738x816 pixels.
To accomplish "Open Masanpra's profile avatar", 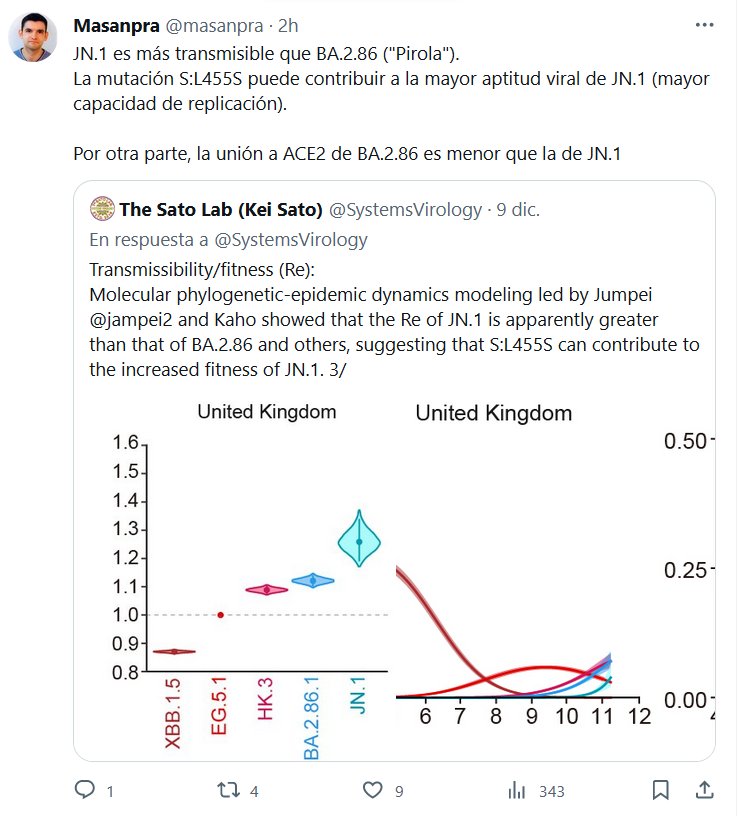I will (x=33, y=37).
